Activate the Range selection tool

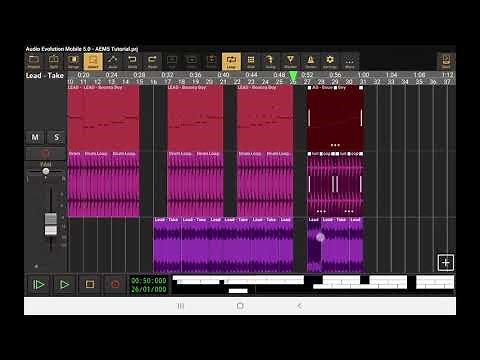73,62
